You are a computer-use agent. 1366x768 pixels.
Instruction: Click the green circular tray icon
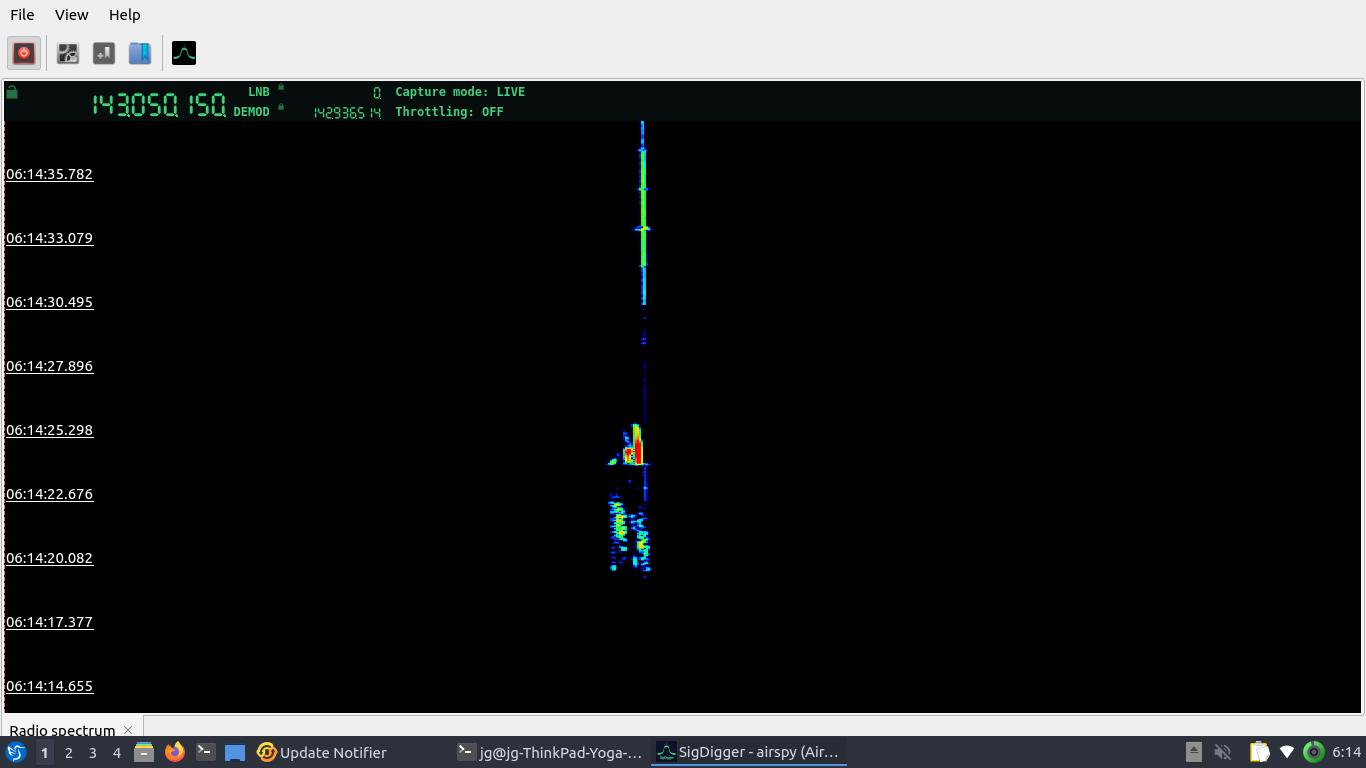point(1314,752)
